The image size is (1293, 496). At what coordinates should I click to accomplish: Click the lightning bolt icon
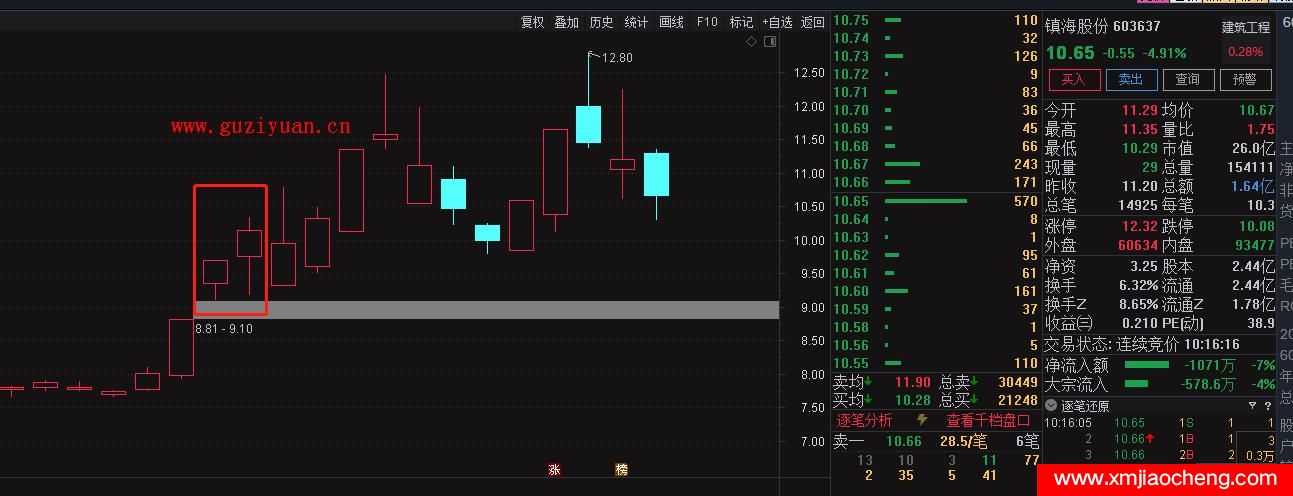922,420
